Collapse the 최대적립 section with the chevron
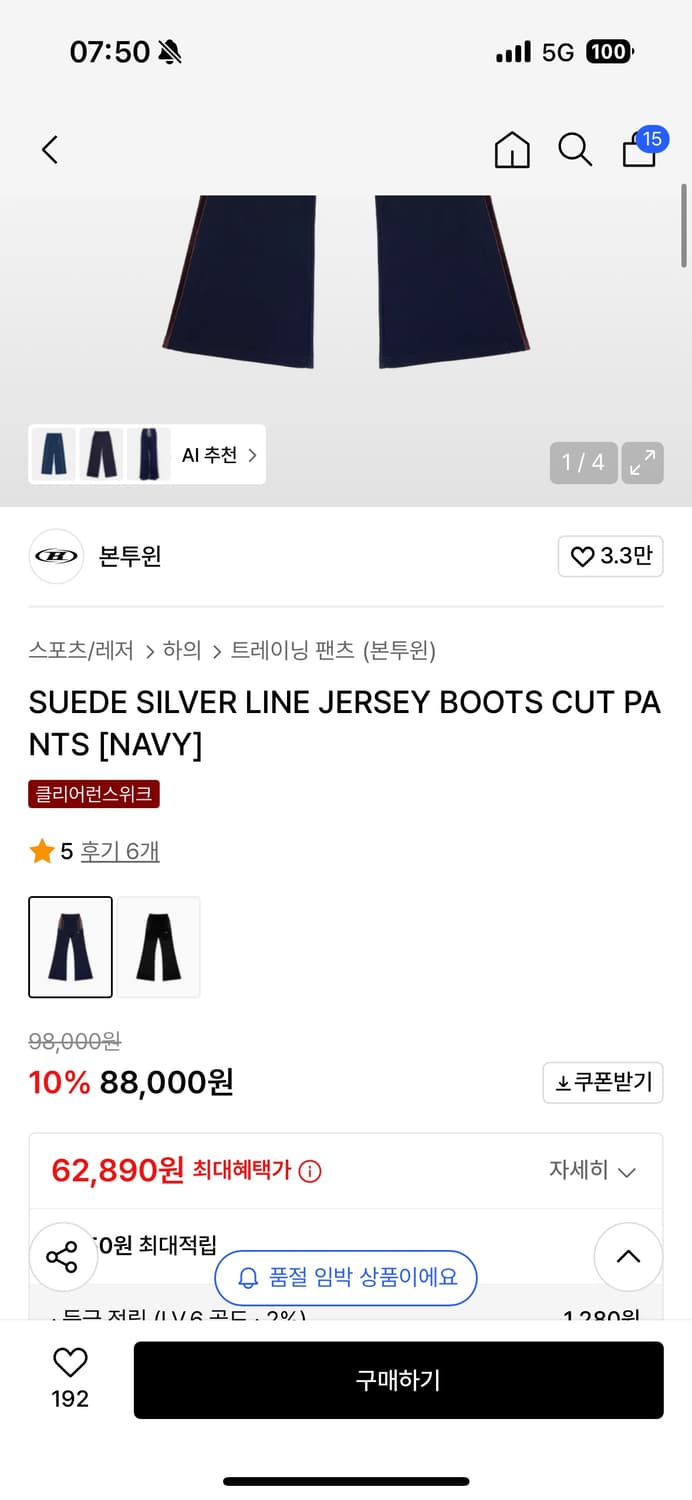692x1500 pixels. click(628, 1257)
